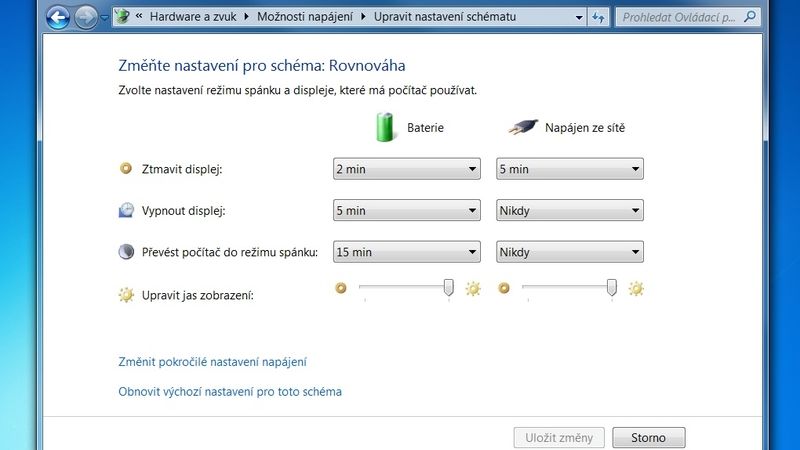Image resolution: width=800 pixels, height=450 pixels.
Task: Click the double chevron in address bar
Action: coord(139,16)
